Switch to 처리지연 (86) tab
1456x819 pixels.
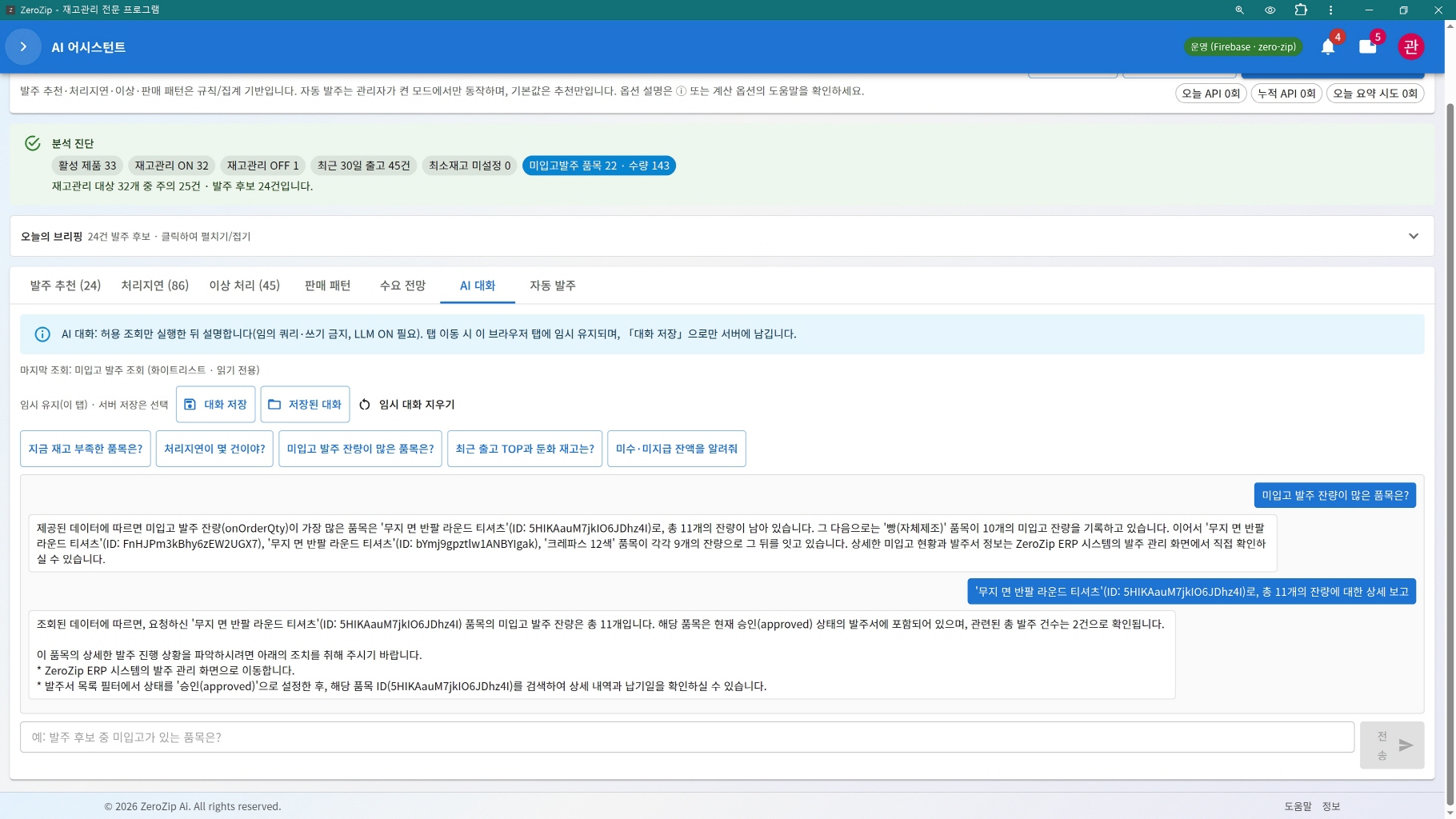tap(154, 286)
